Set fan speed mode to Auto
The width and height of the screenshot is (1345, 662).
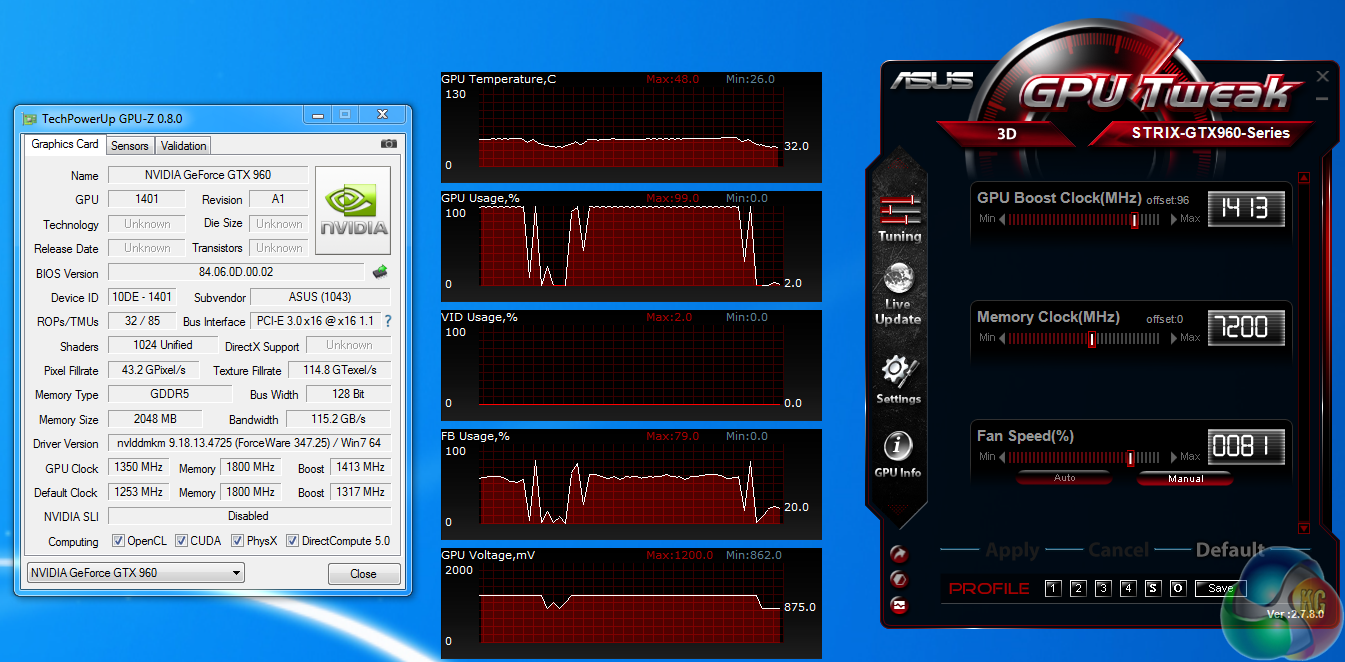tap(1065, 478)
